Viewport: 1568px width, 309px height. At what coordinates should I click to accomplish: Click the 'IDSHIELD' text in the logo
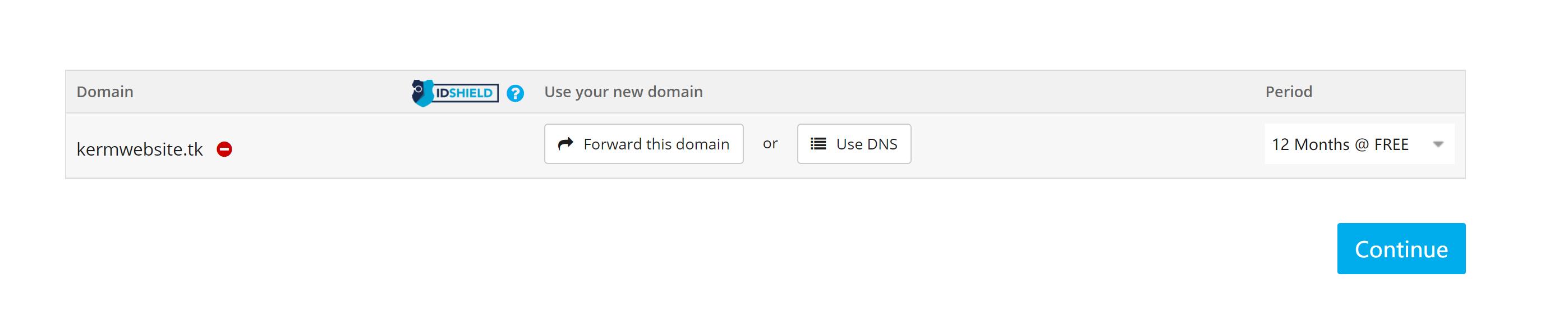(465, 93)
